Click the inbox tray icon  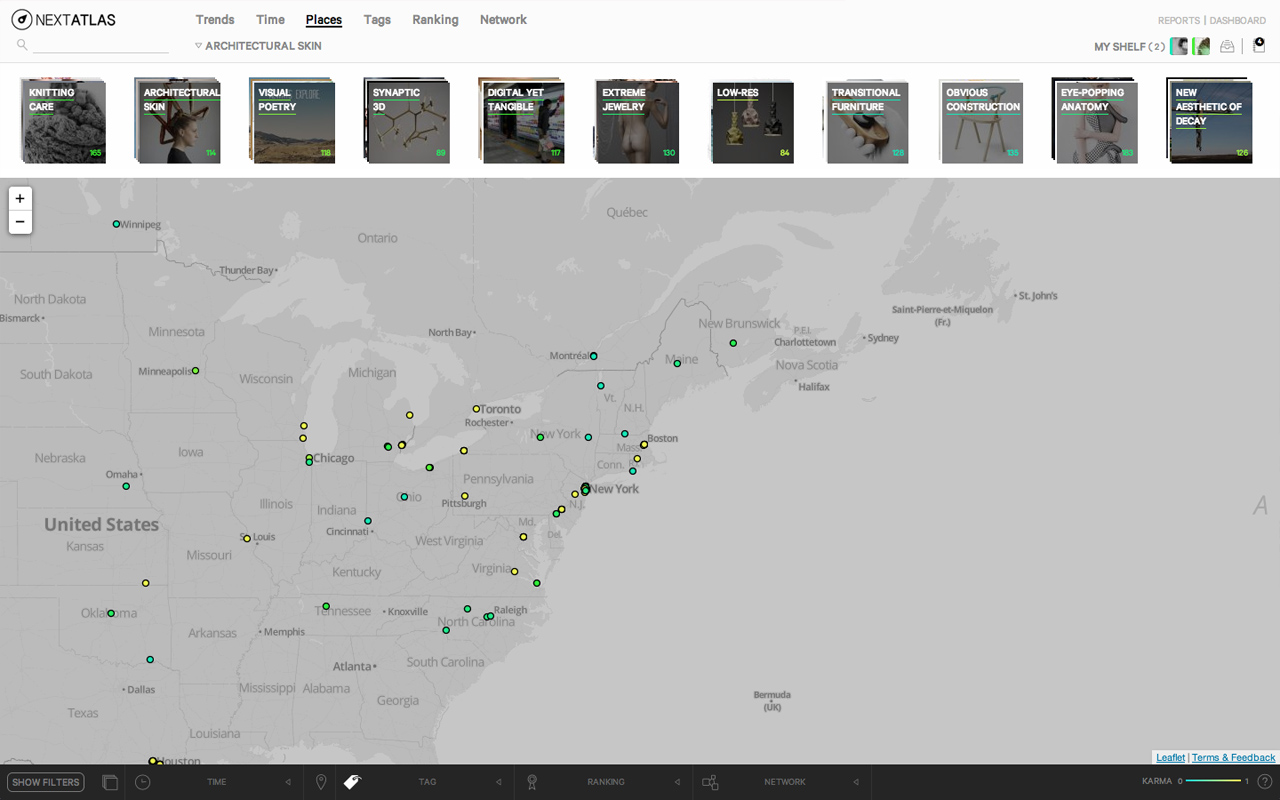point(1227,46)
